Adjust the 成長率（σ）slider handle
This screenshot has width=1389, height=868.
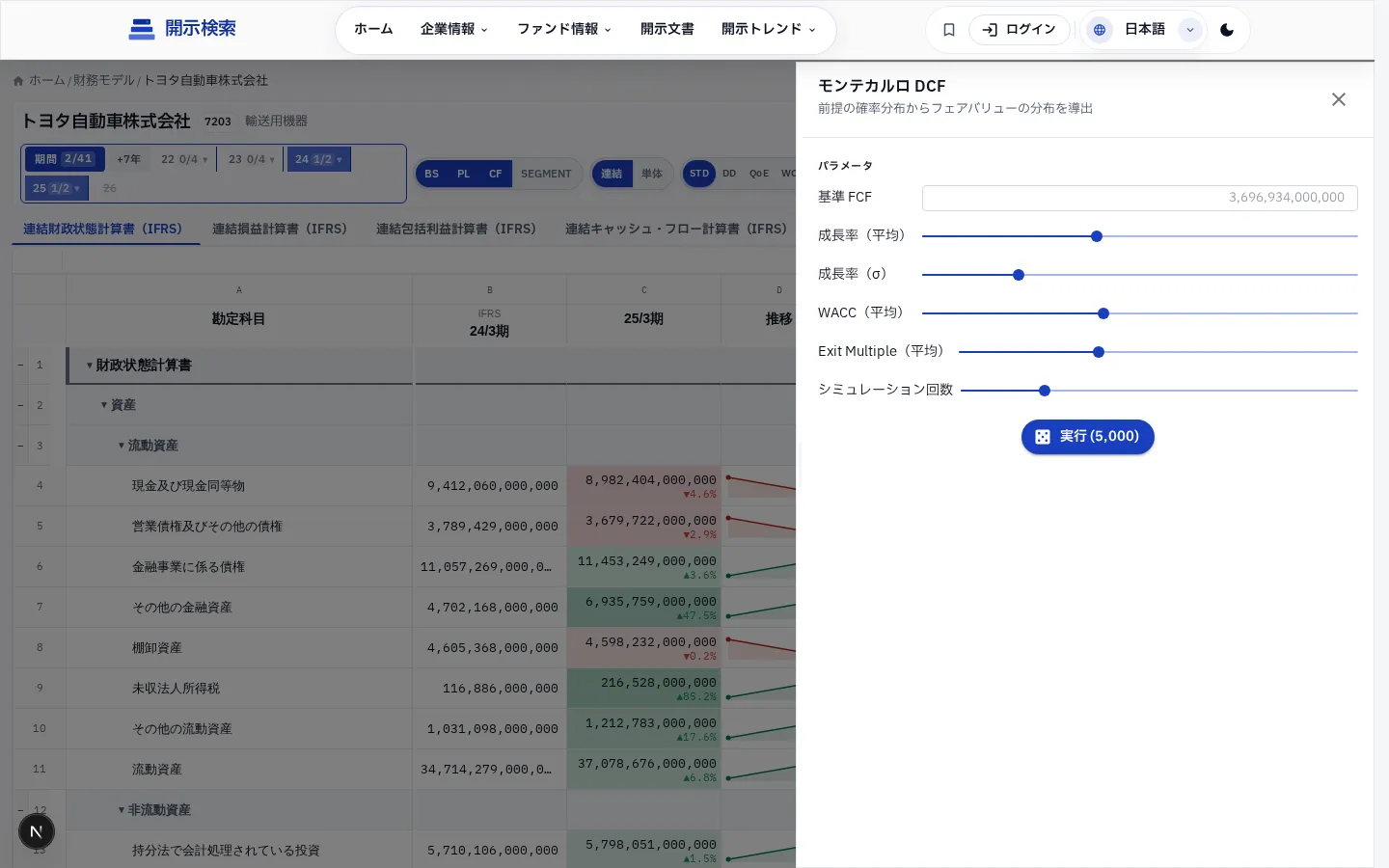click(x=1019, y=275)
